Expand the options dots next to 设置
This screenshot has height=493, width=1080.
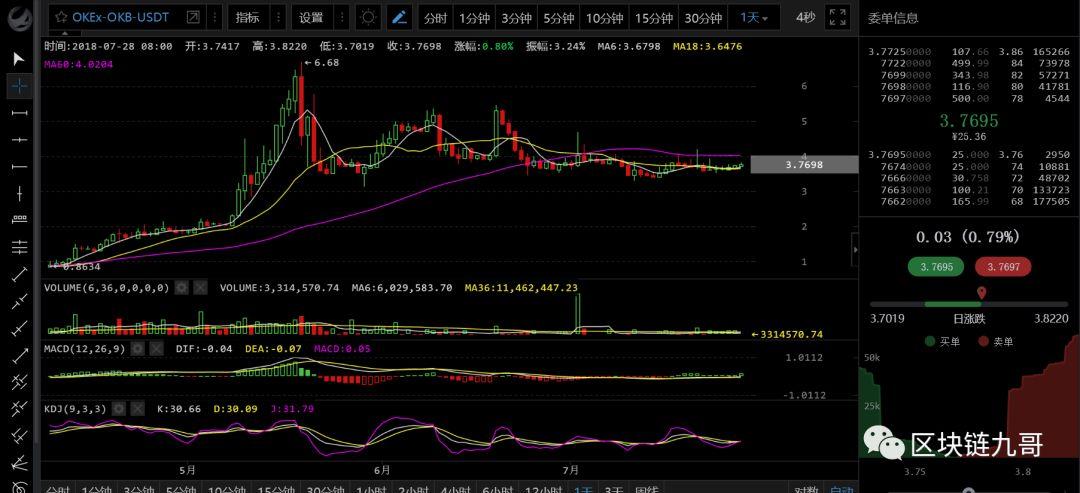click(341, 18)
